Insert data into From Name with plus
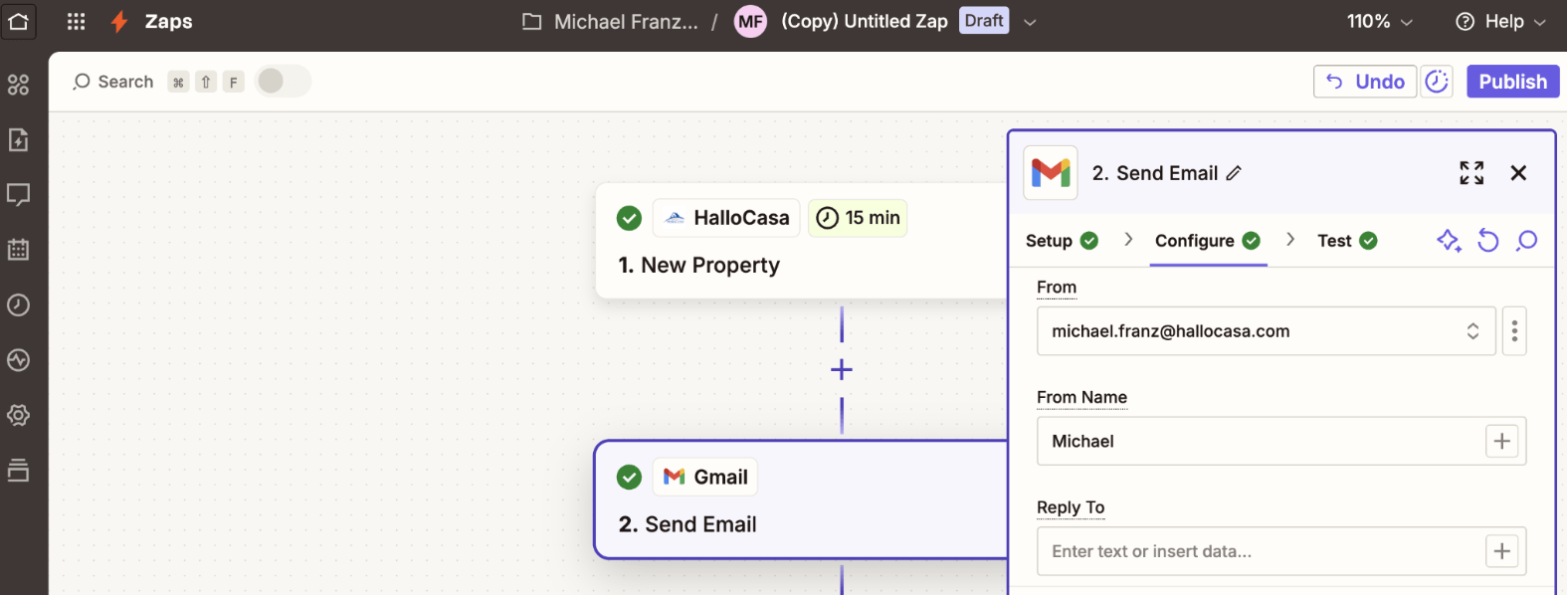 tap(1502, 441)
